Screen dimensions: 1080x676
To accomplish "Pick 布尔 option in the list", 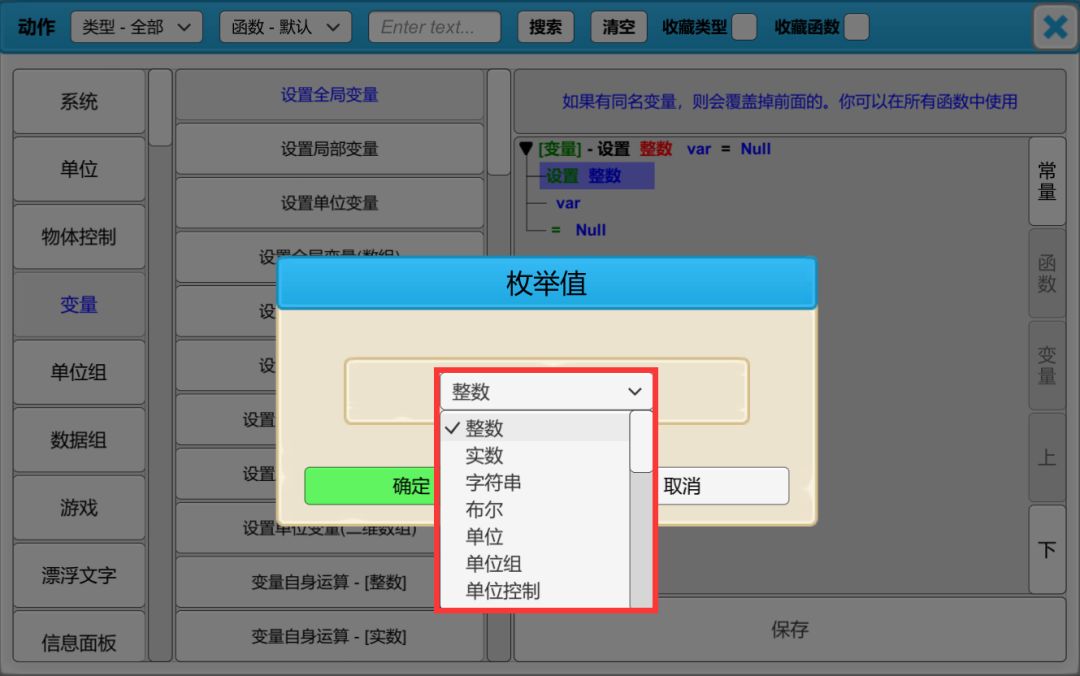I will [485, 510].
